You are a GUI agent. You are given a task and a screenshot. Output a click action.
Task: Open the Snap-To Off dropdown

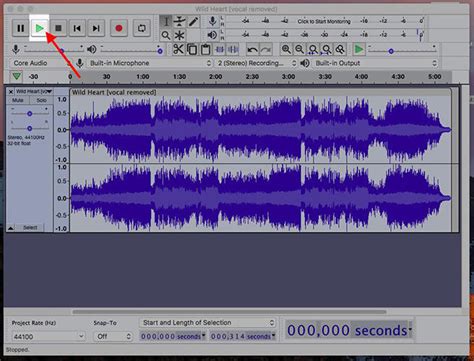[113, 337]
